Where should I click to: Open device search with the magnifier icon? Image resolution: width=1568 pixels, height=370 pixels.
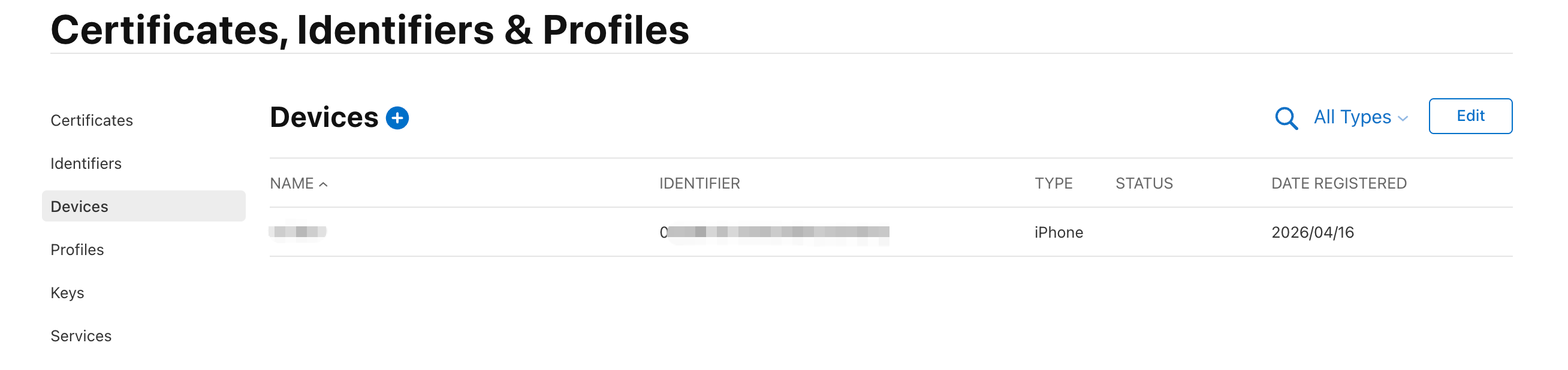point(1286,118)
